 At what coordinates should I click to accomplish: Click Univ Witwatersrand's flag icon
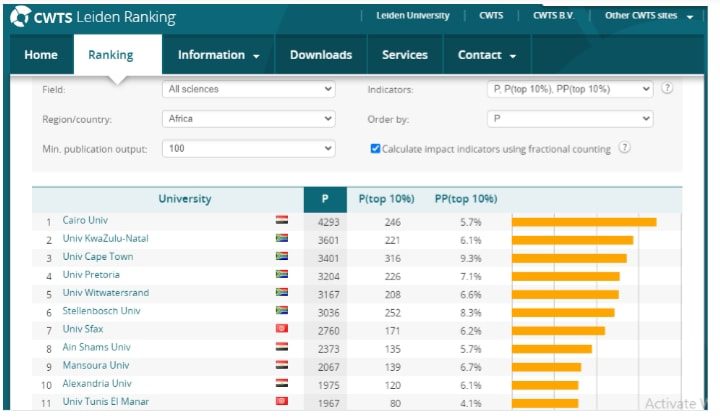(x=282, y=292)
